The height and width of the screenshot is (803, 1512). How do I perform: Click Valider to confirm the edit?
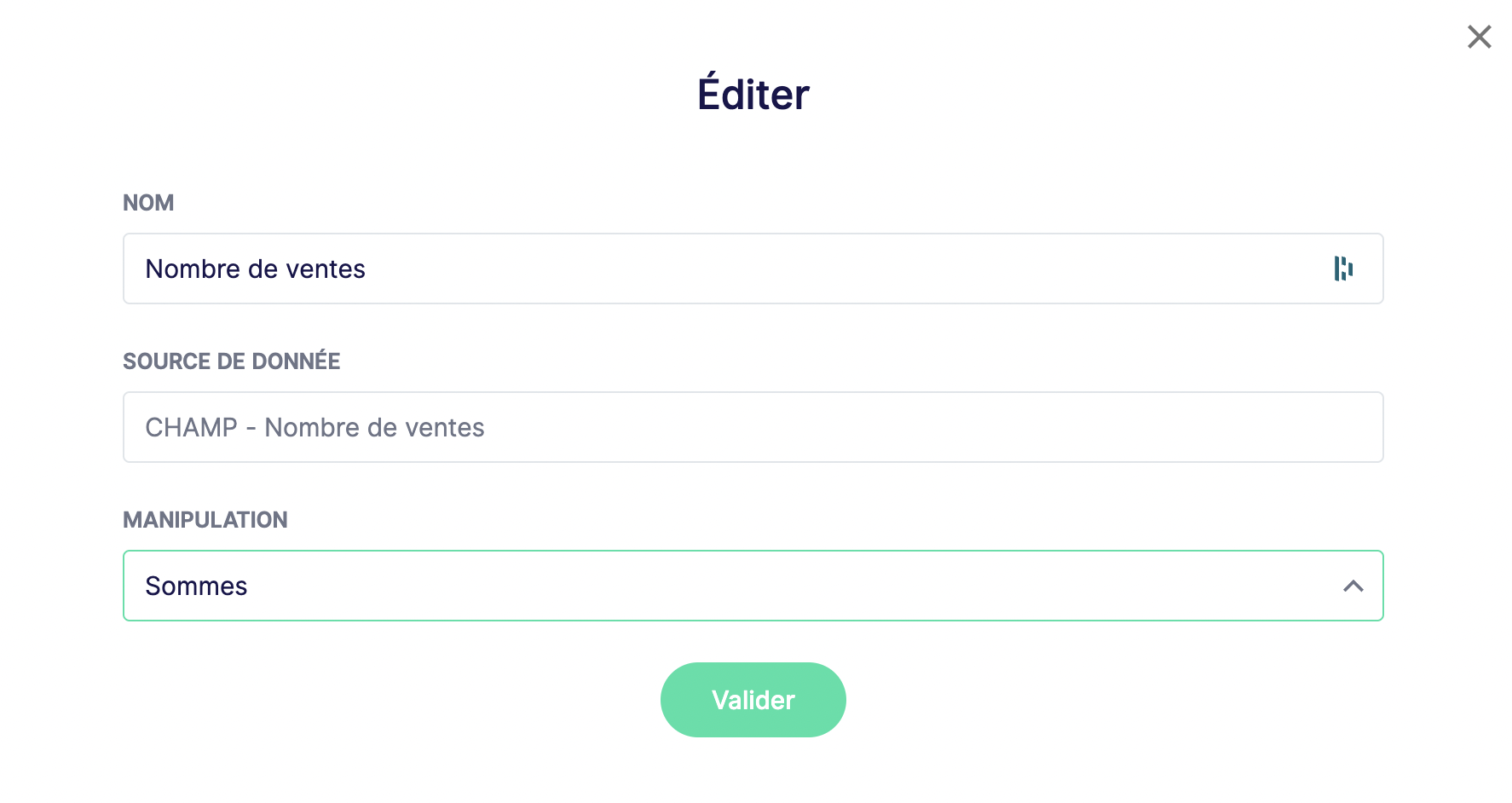(753, 700)
